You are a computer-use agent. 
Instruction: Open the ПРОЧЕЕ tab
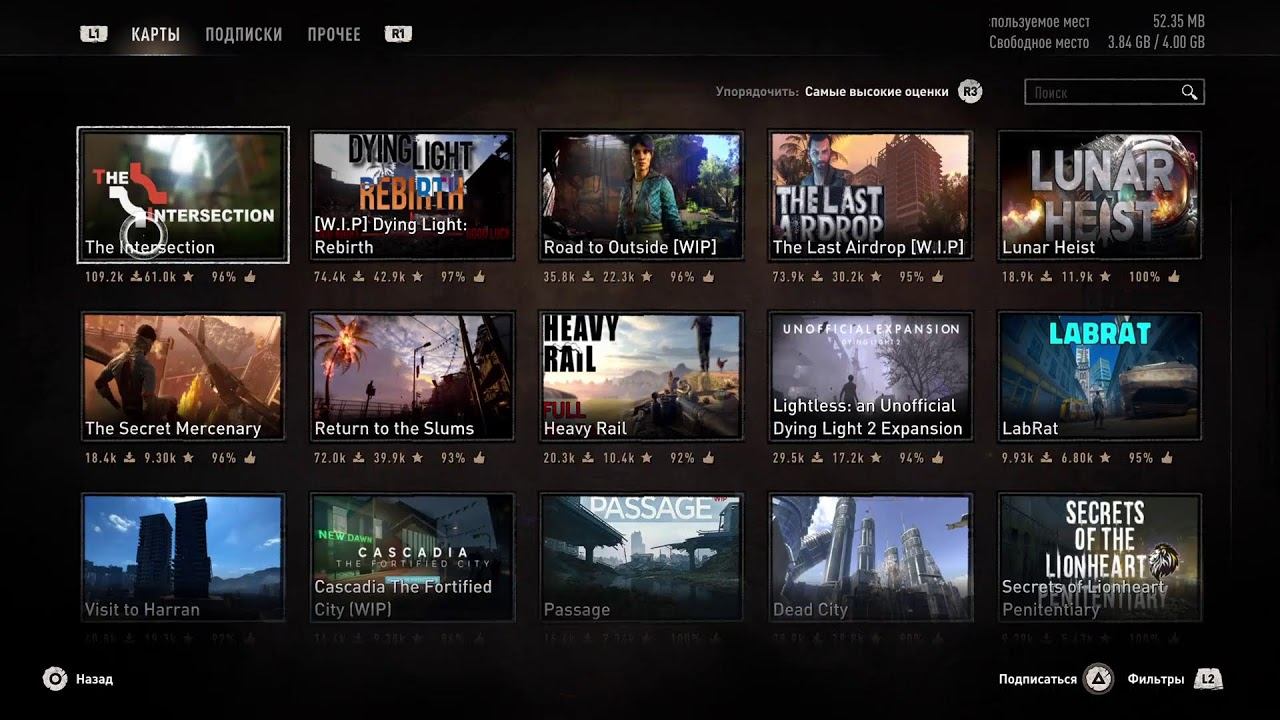tap(334, 34)
